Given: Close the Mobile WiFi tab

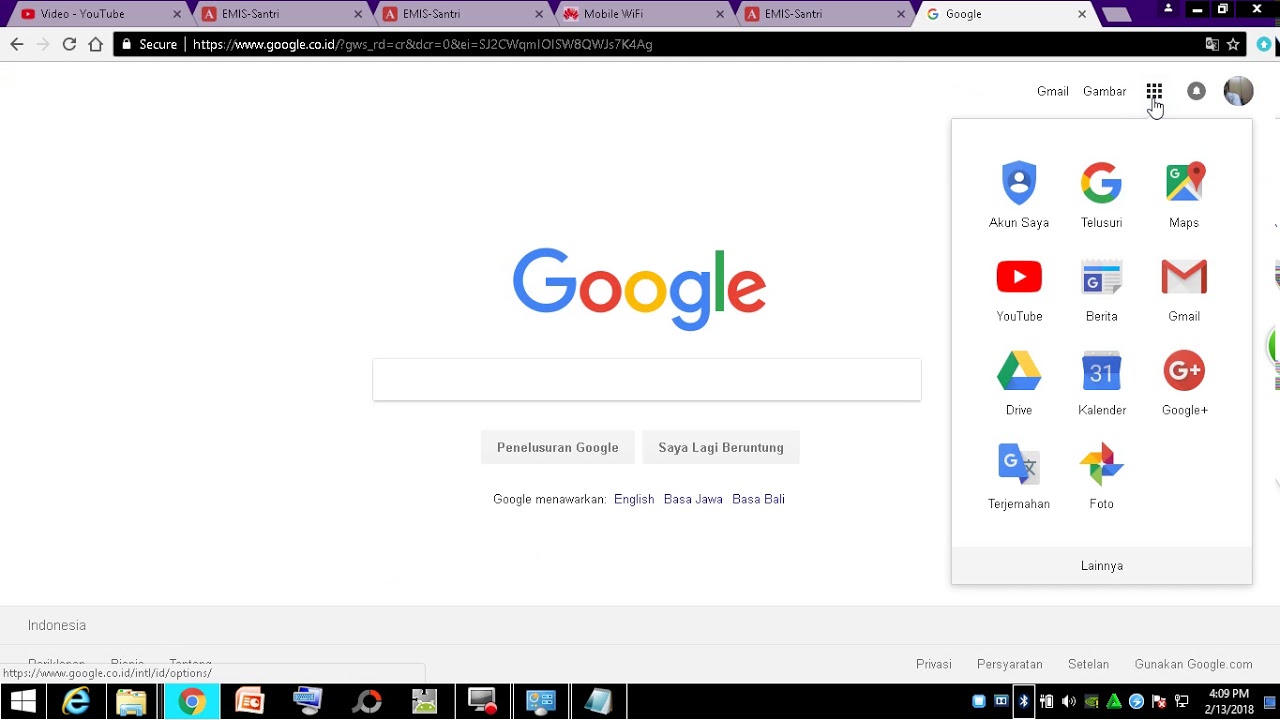Looking at the screenshot, I should (720, 14).
